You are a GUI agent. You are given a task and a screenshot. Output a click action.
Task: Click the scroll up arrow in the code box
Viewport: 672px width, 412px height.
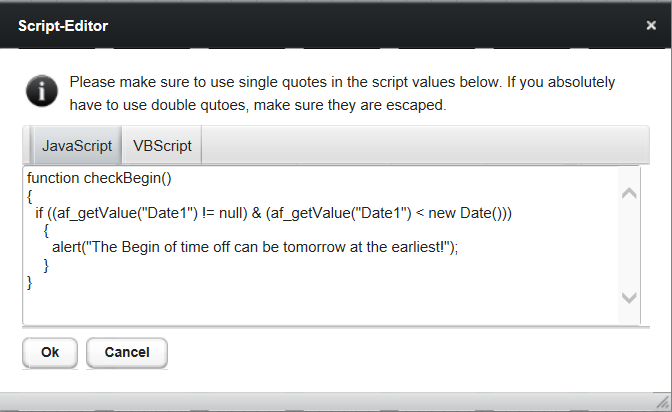click(629, 193)
